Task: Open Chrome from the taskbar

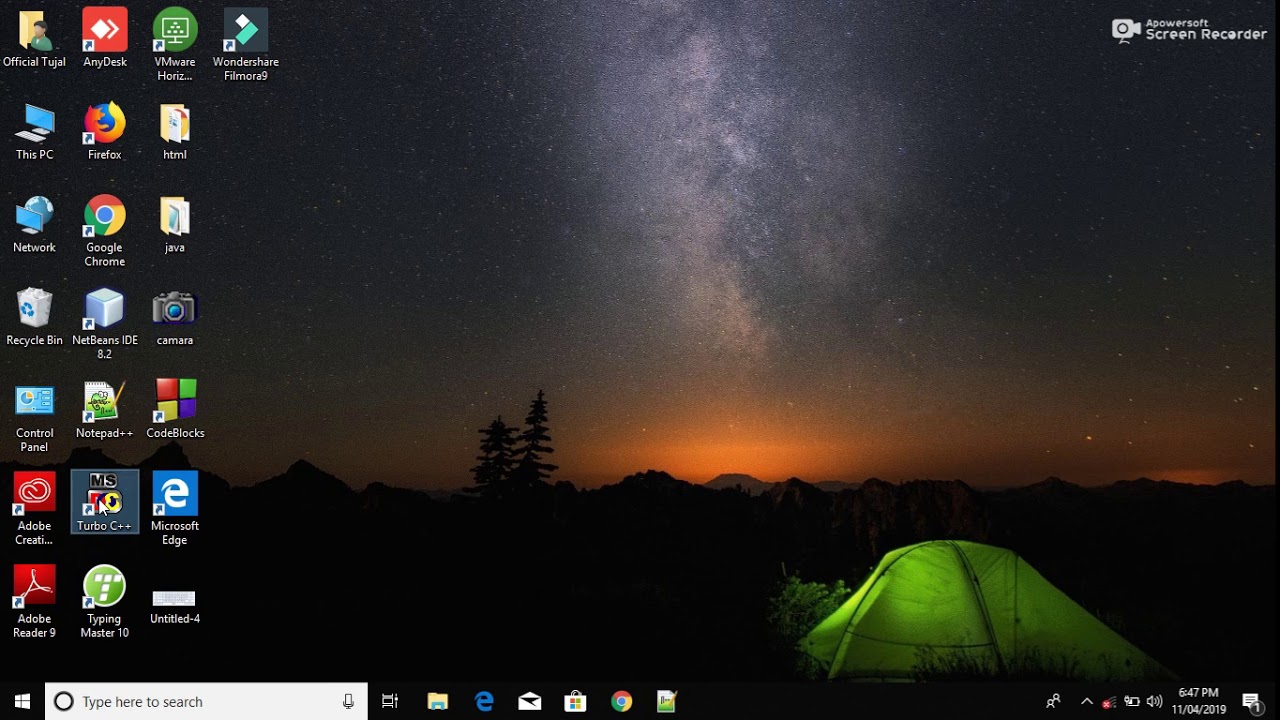Action: (x=622, y=701)
